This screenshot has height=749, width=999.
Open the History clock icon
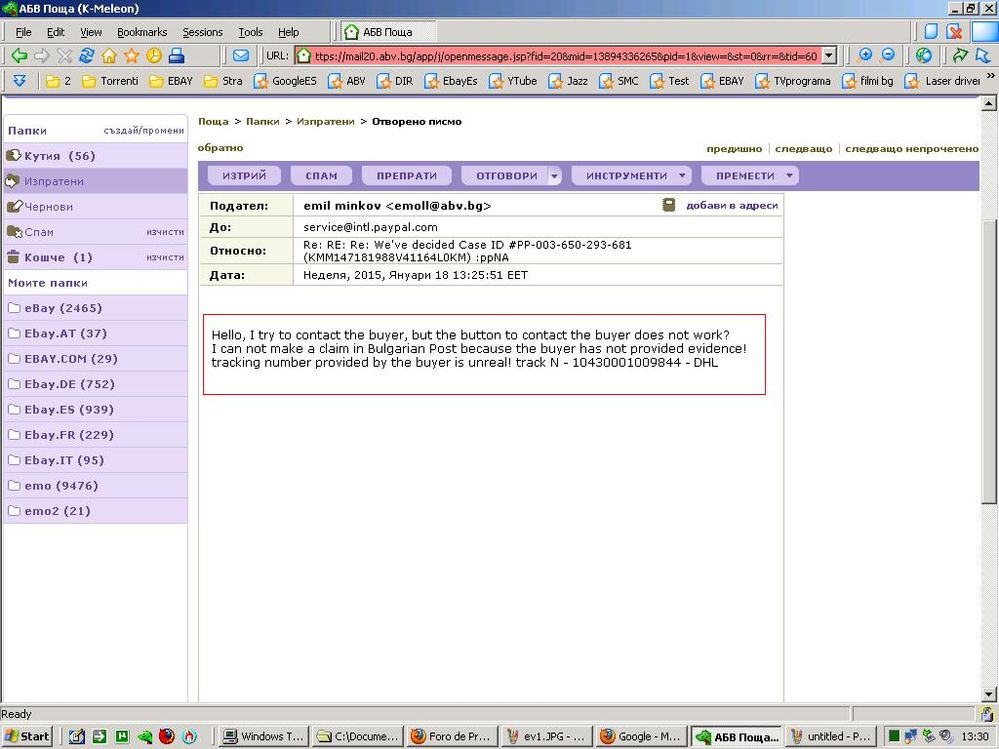pyautogui.click(x=154, y=56)
